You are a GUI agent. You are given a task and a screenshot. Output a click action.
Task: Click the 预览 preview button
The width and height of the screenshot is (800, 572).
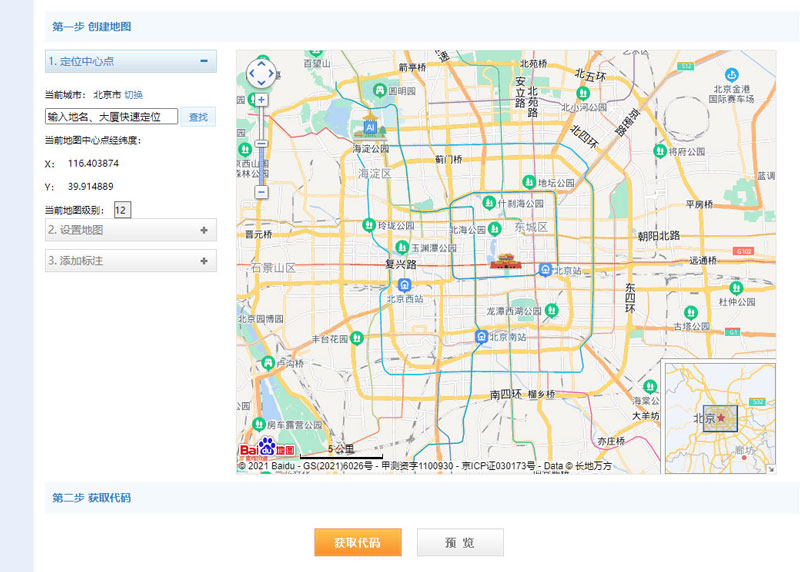coord(460,542)
